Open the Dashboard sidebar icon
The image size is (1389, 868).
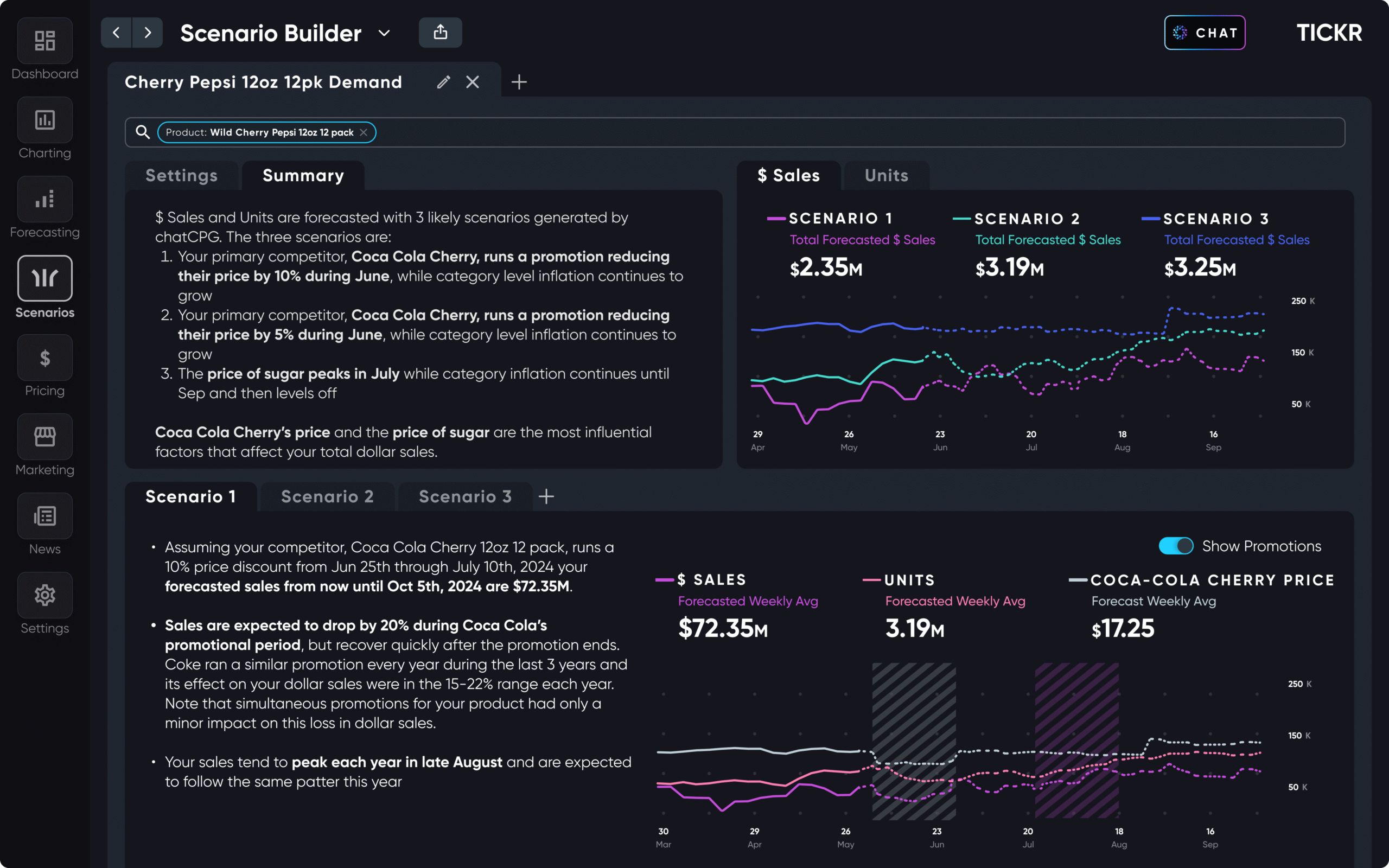click(45, 41)
